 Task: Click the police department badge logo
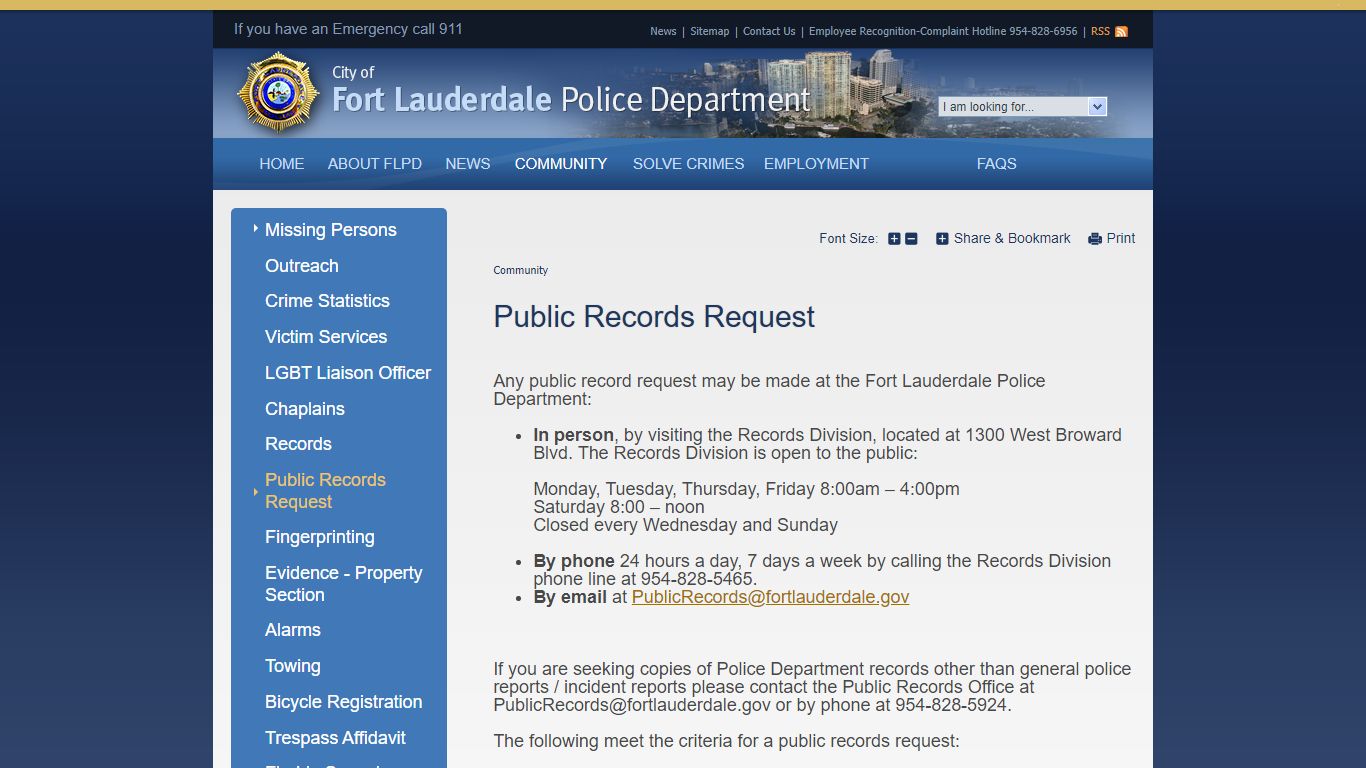(278, 92)
